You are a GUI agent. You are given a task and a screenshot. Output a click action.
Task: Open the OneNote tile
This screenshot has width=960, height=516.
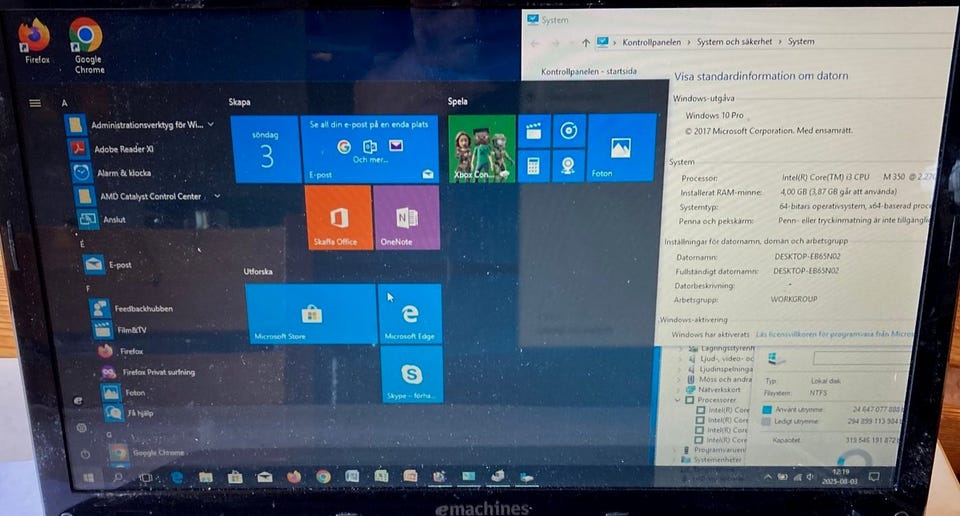coord(407,217)
